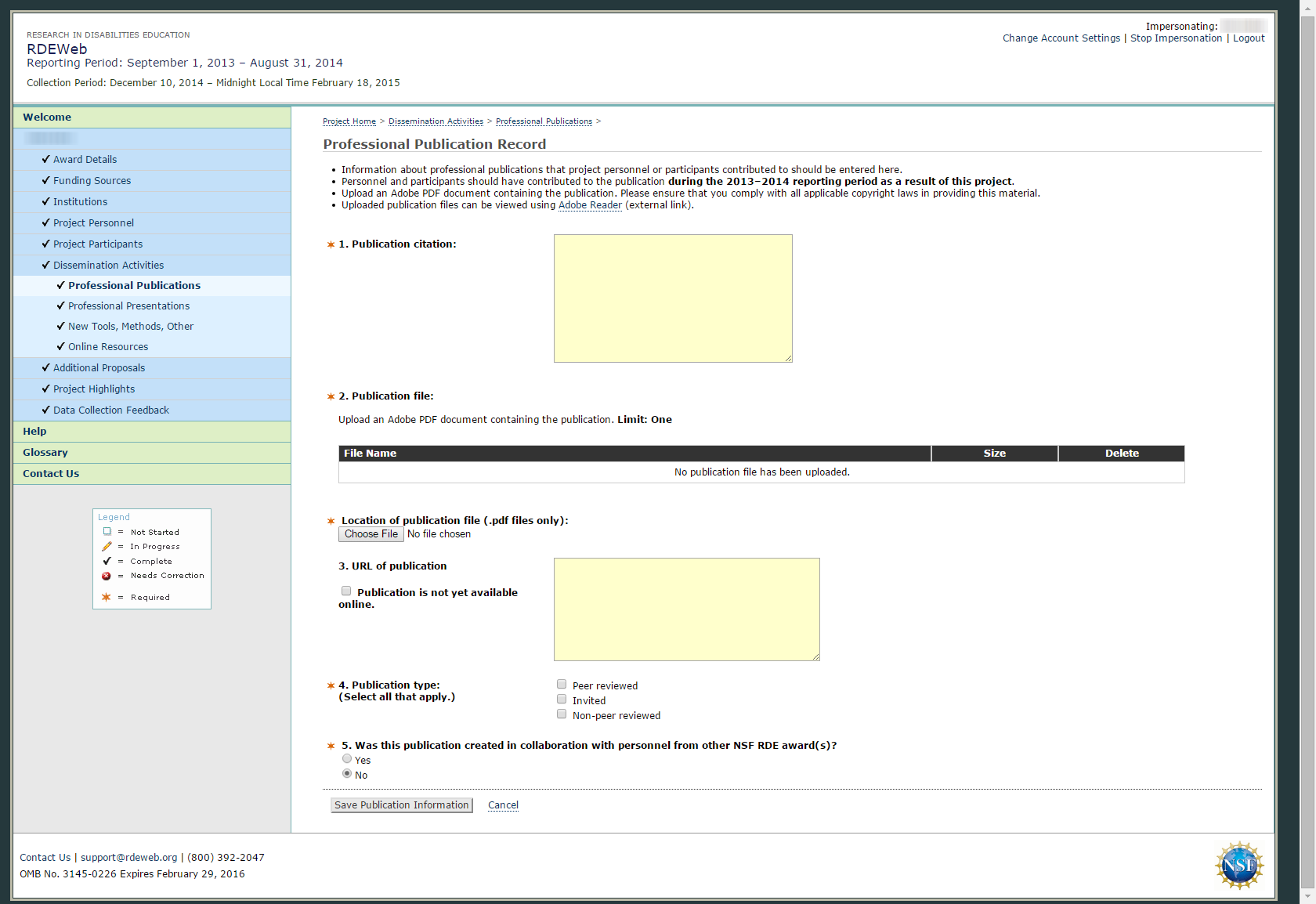This screenshot has width=1316, height=904.
Task: Open the Welcome menu section
Action: (x=152, y=118)
